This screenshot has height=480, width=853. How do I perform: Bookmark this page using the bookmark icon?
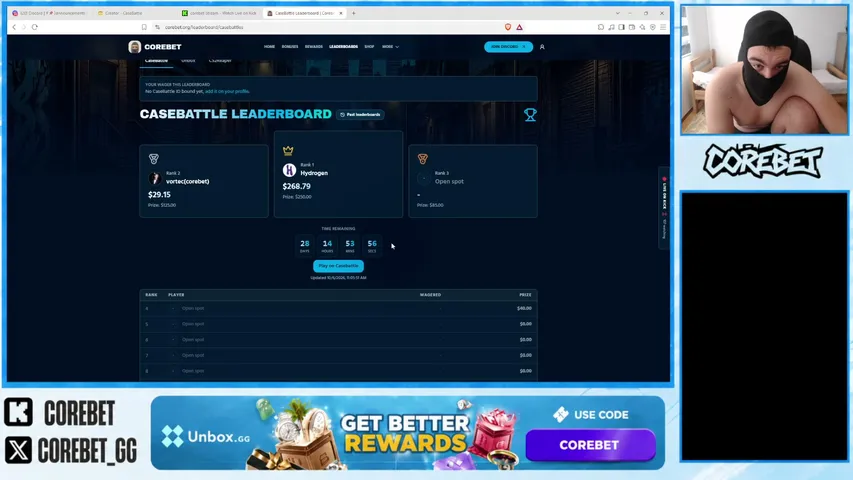(144, 27)
